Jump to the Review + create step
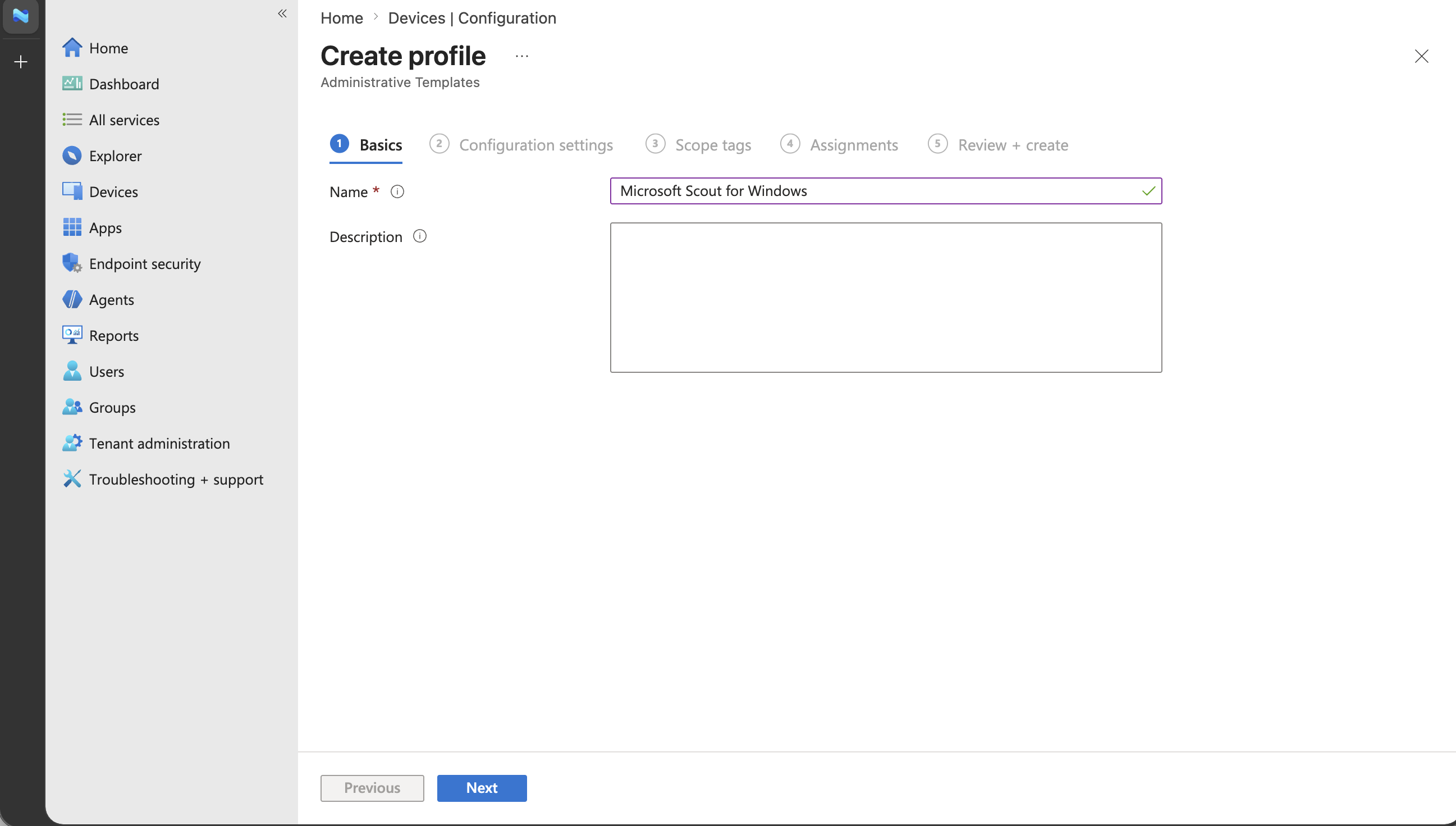 point(999,145)
